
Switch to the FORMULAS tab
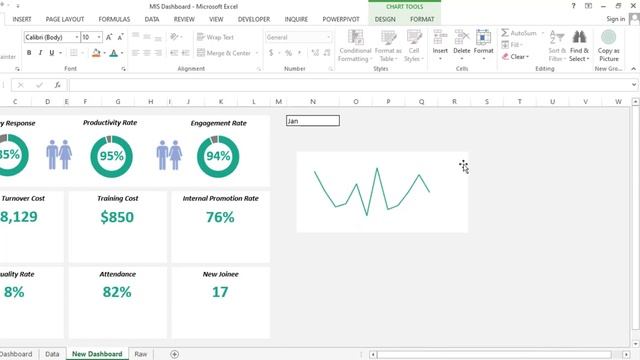(x=114, y=19)
